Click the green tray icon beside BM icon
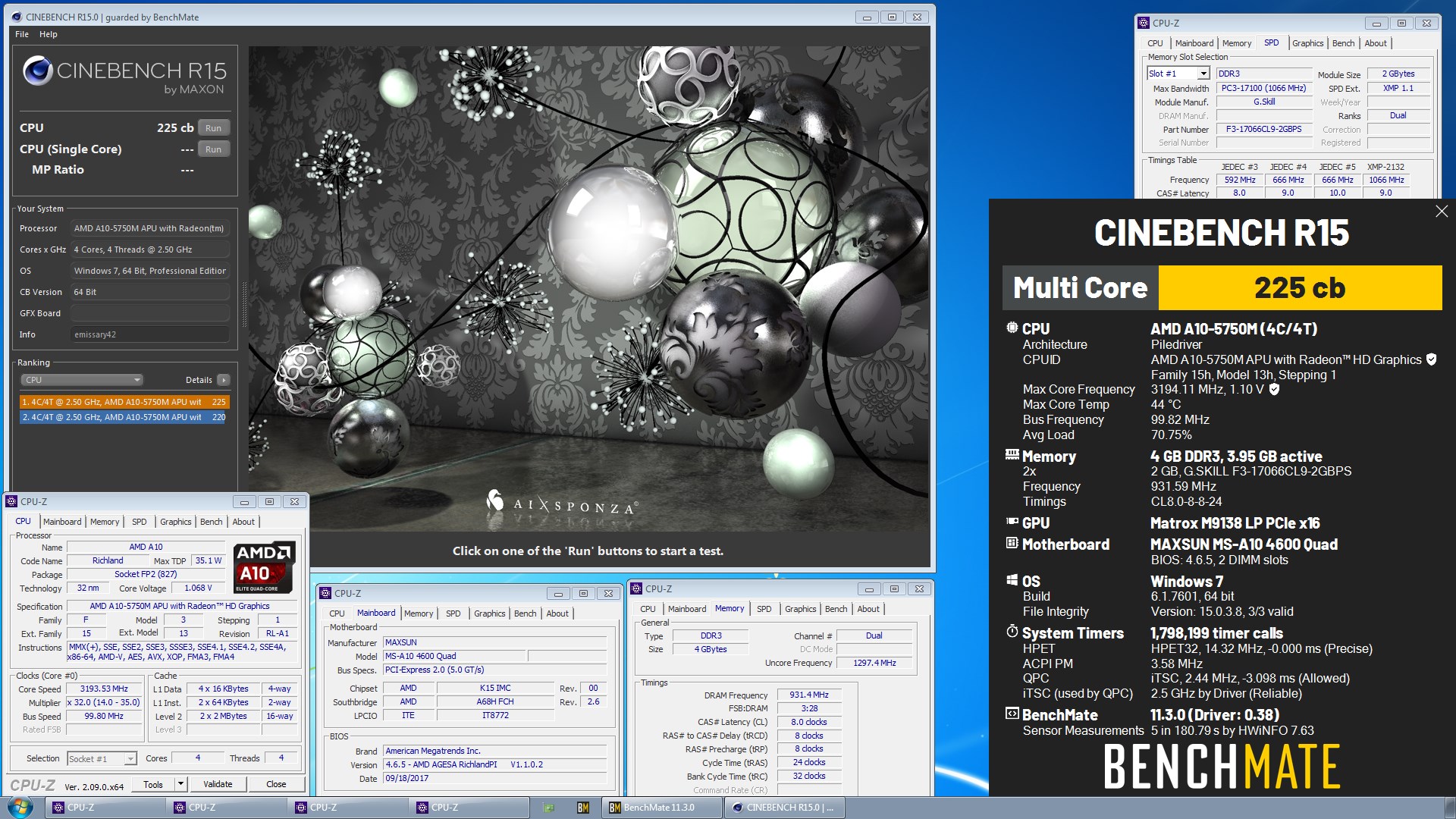This screenshot has height=819, width=1456. pyautogui.click(x=548, y=808)
